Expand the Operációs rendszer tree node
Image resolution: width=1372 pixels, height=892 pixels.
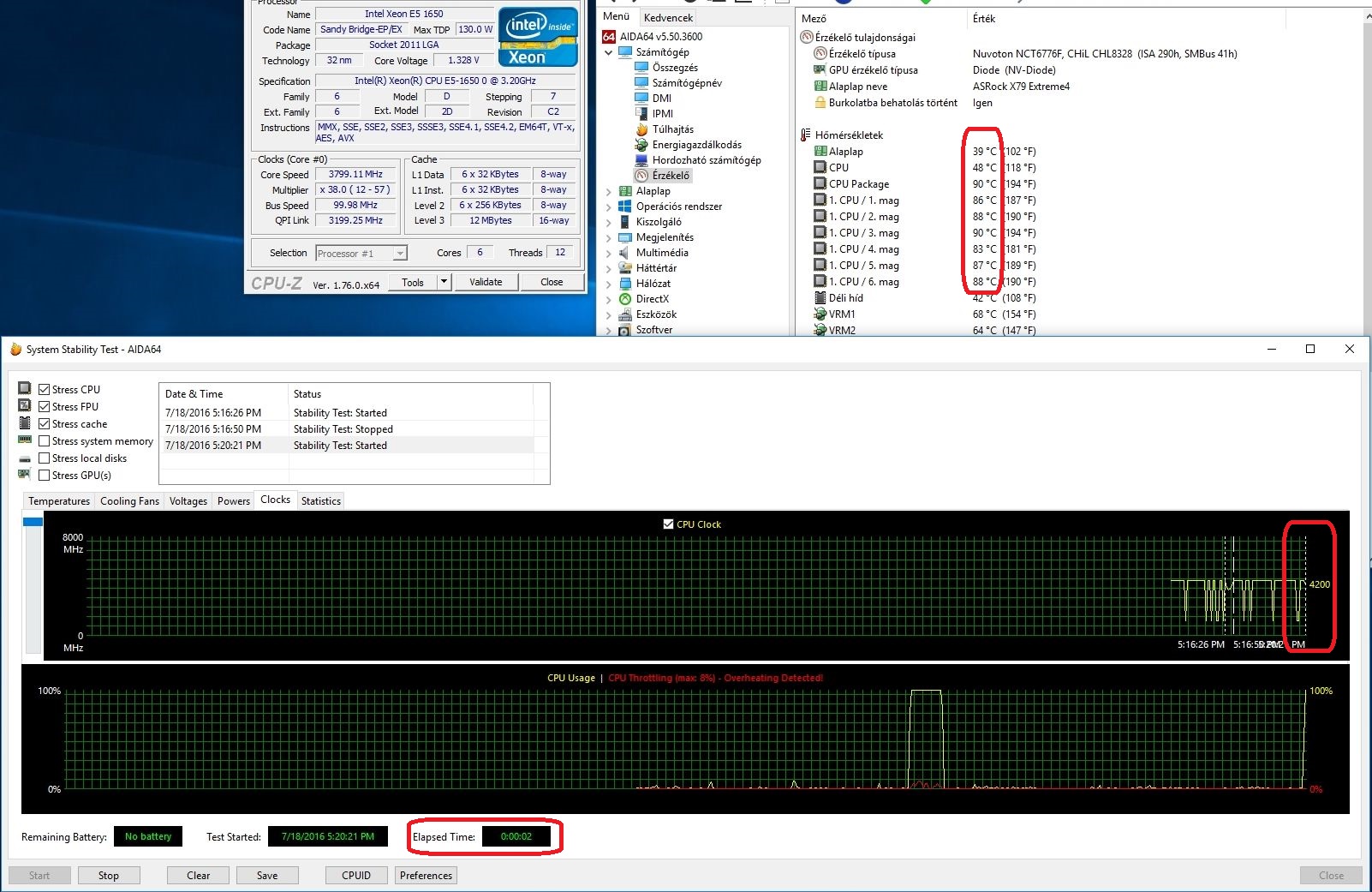click(609, 207)
